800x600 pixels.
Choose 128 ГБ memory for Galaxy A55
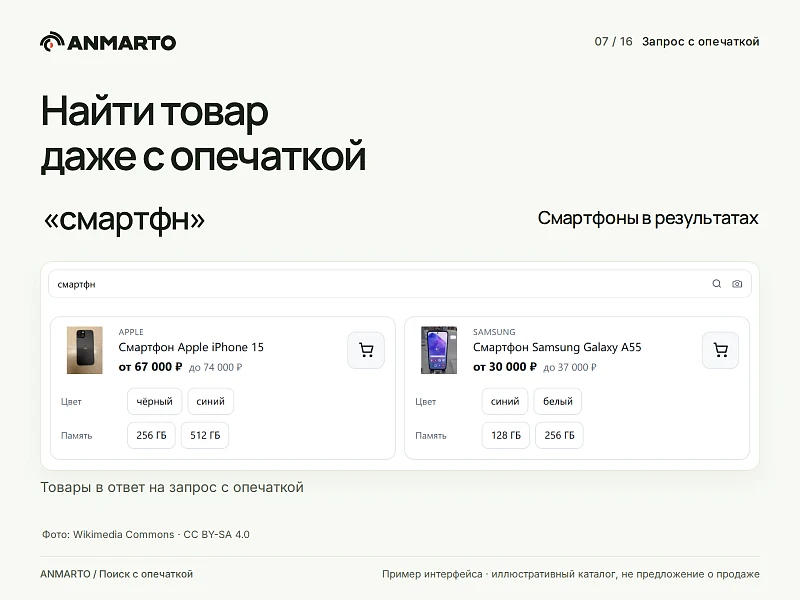point(506,435)
